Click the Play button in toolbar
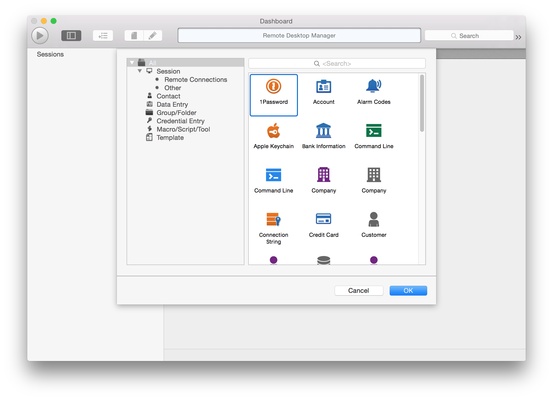553x400 pixels. (40, 36)
